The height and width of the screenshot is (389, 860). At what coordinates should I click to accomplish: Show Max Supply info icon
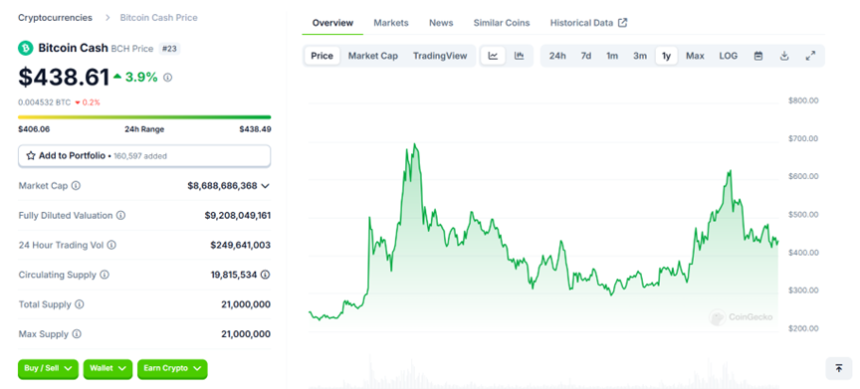click(77, 334)
